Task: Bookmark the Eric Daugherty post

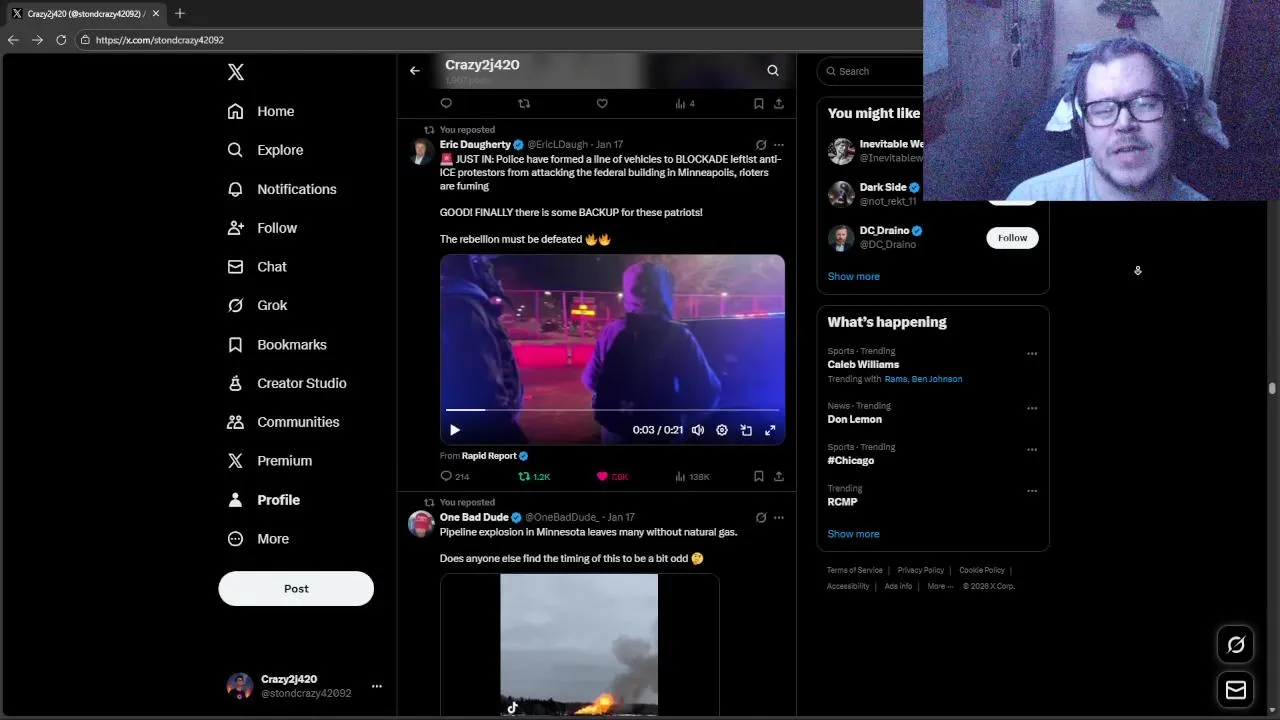Action: point(759,477)
